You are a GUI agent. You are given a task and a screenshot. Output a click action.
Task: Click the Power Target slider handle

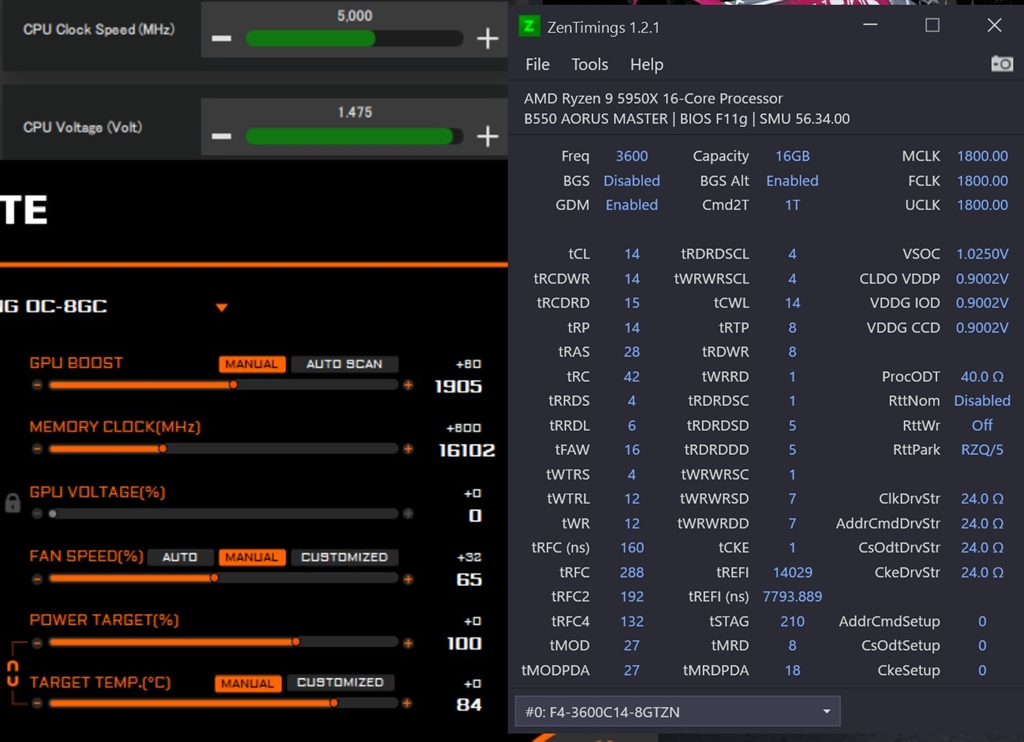(296, 643)
